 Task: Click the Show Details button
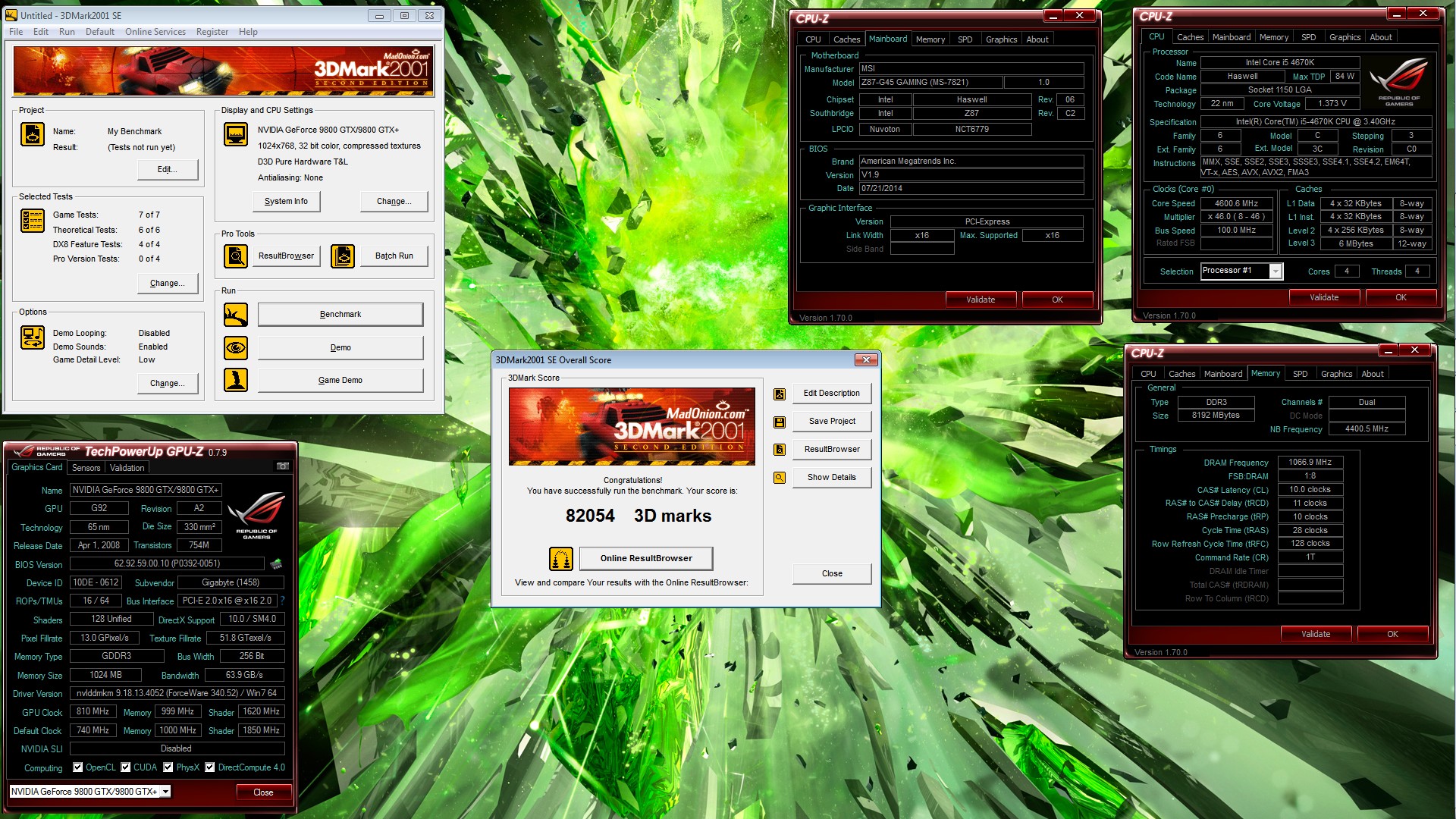(832, 478)
